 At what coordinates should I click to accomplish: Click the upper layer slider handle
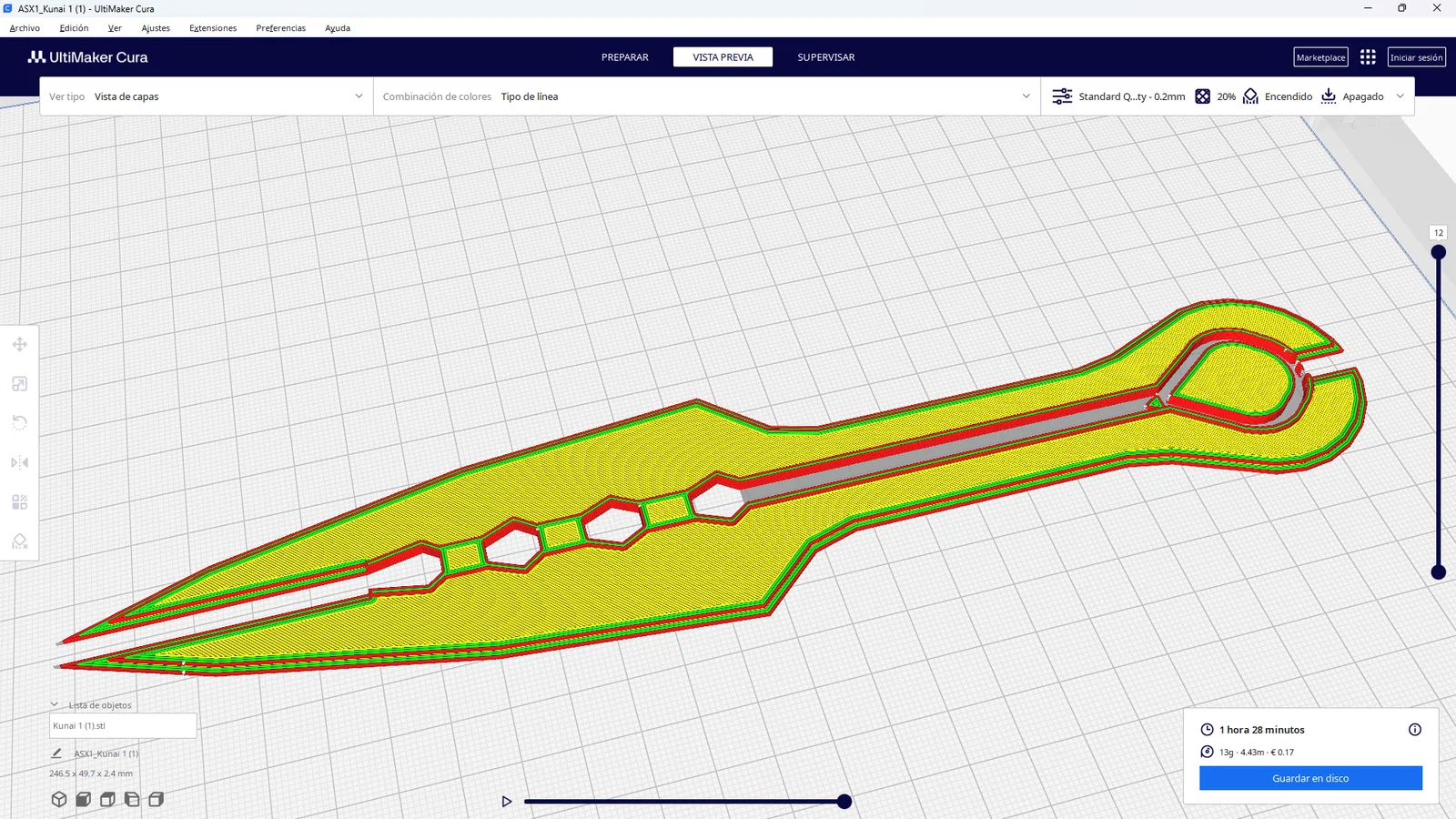1438,252
